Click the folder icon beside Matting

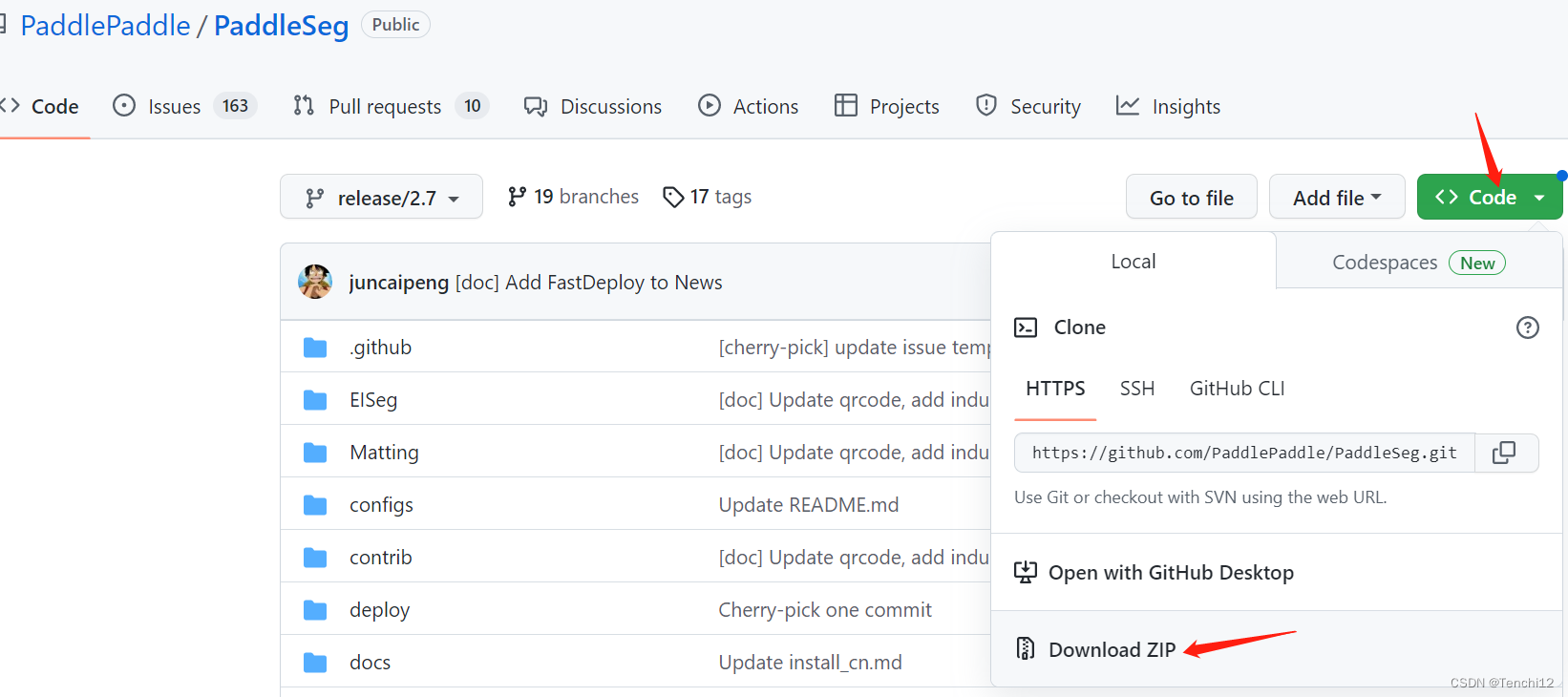(x=315, y=453)
